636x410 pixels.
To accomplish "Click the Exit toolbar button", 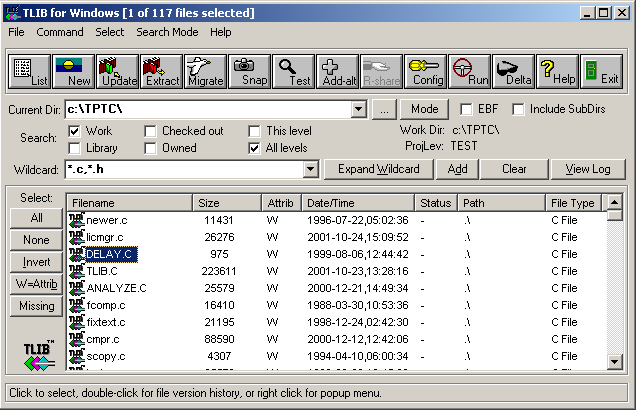I will coord(602,72).
